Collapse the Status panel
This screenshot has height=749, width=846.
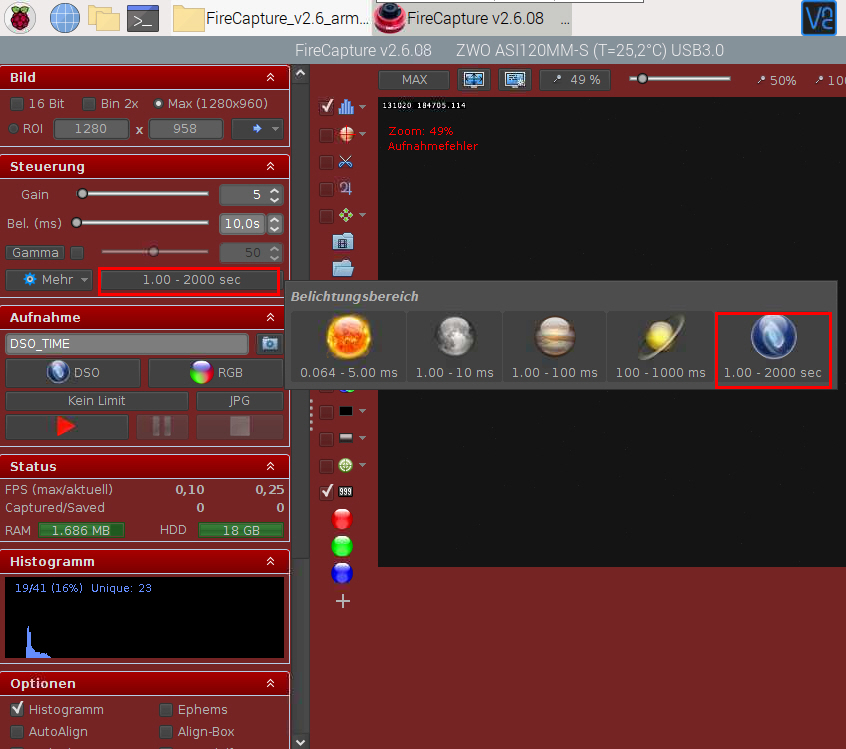click(270, 466)
